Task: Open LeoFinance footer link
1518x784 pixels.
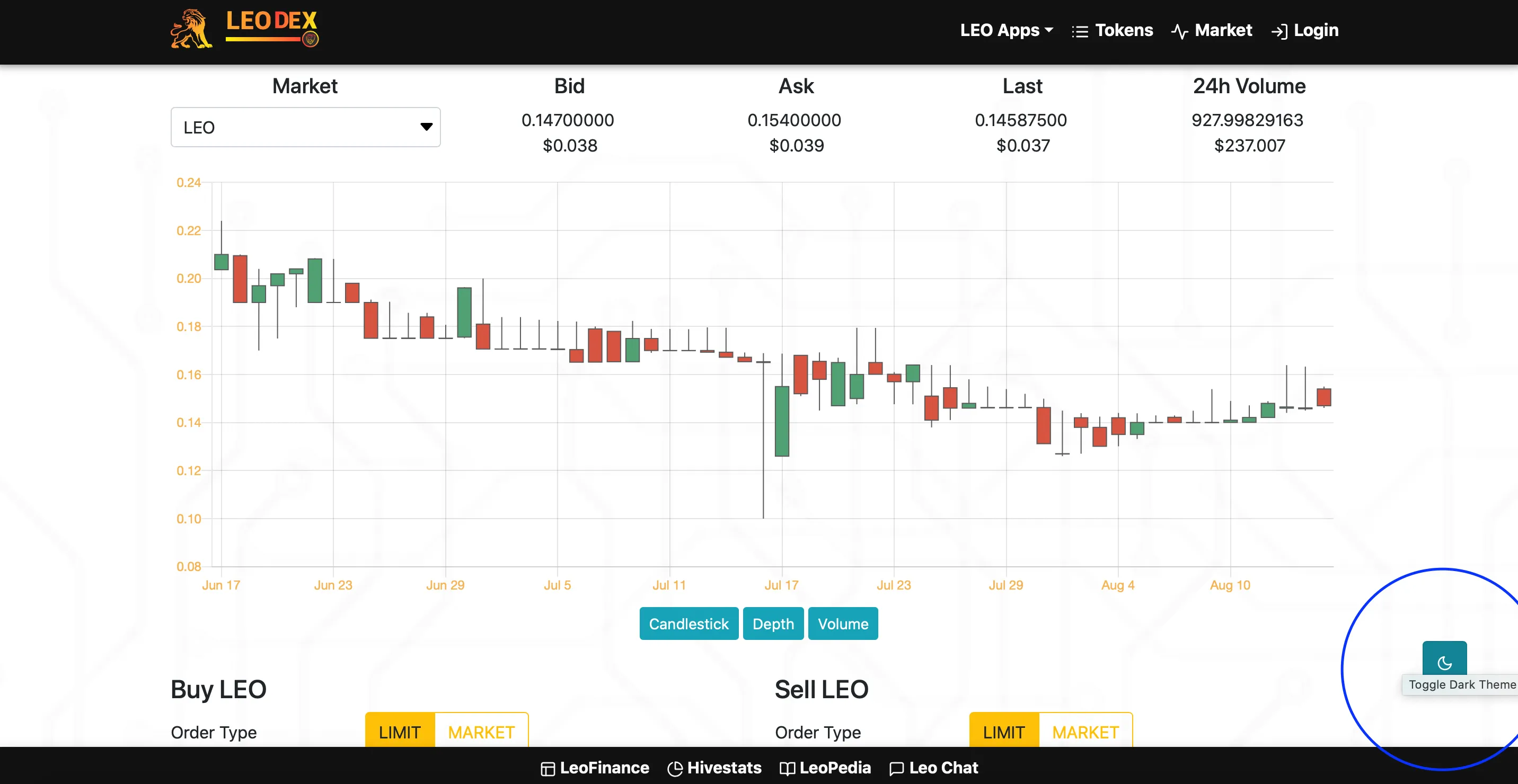Action: click(x=595, y=768)
